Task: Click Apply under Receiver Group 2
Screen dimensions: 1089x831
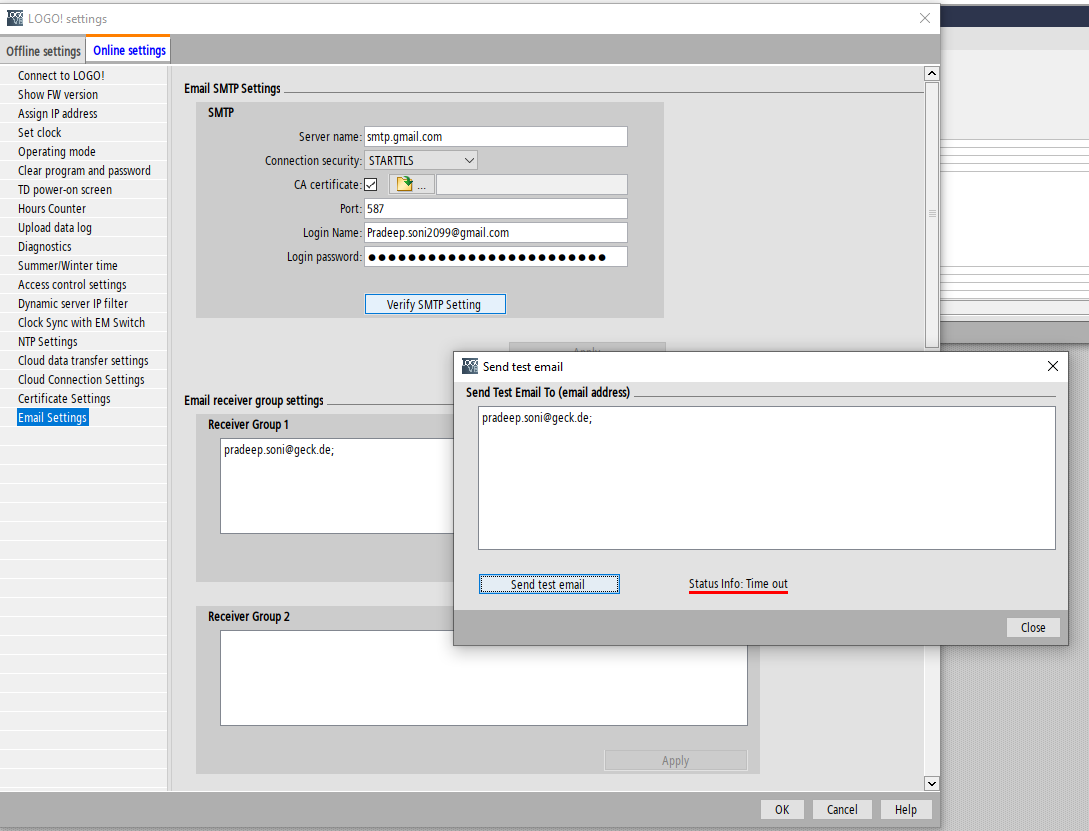Action: click(676, 760)
